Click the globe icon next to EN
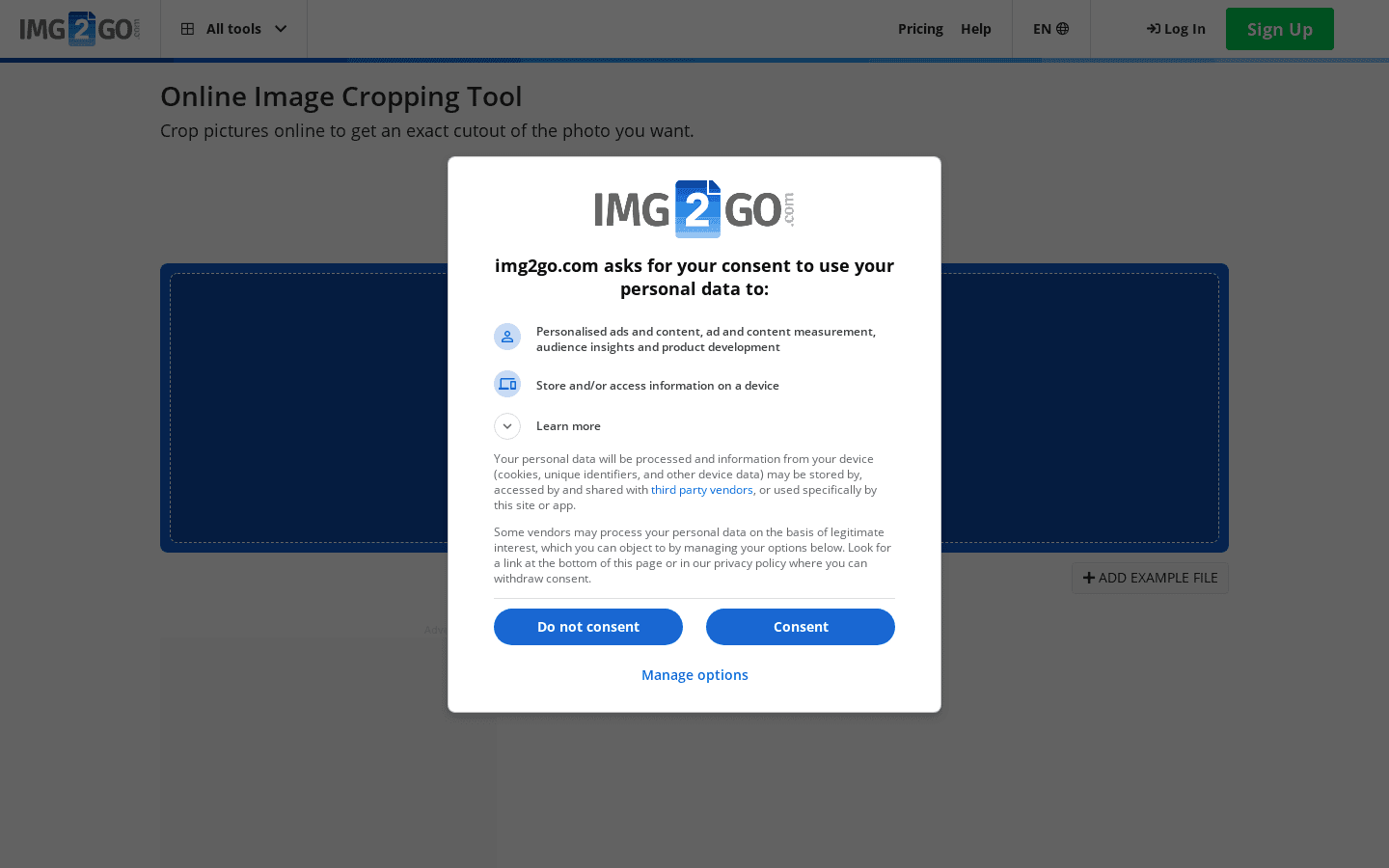1389x868 pixels. coord(1063,28)
